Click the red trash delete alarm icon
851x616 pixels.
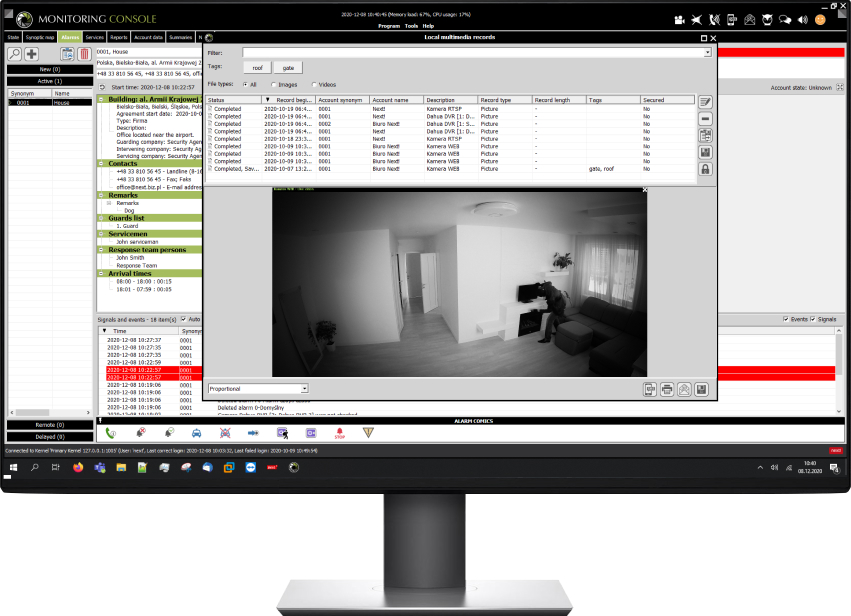pyautogui.click(x=84, y=54)
